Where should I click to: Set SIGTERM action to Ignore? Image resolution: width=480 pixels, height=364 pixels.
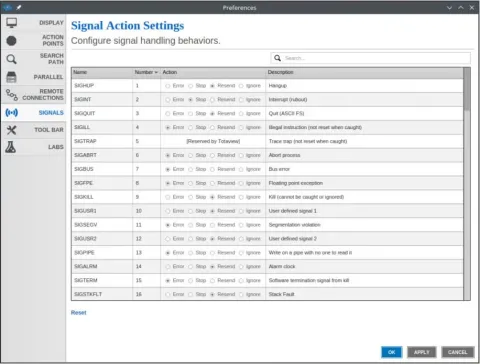[241, 281]
